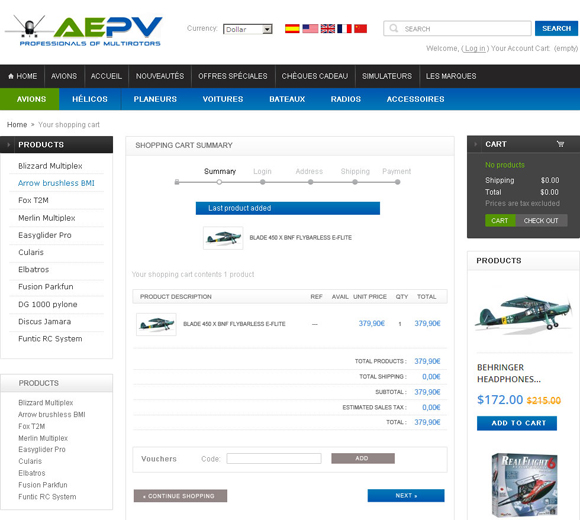This screenshot has width=580, height=520.
Task: Open Fusion Parkfun in top products list
Action: (46, 287)
